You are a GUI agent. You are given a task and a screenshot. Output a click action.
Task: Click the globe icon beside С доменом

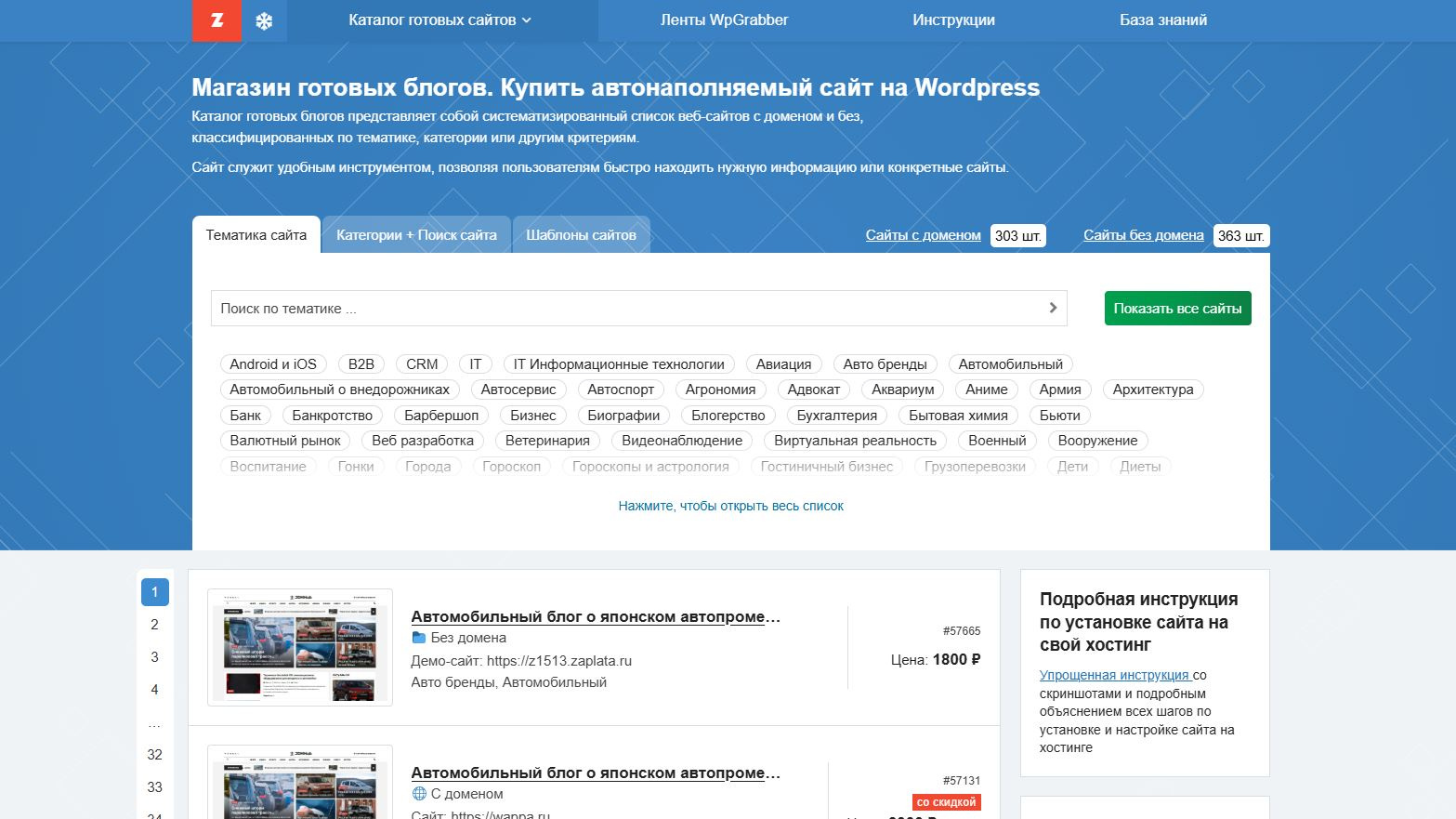coord(419,794)
